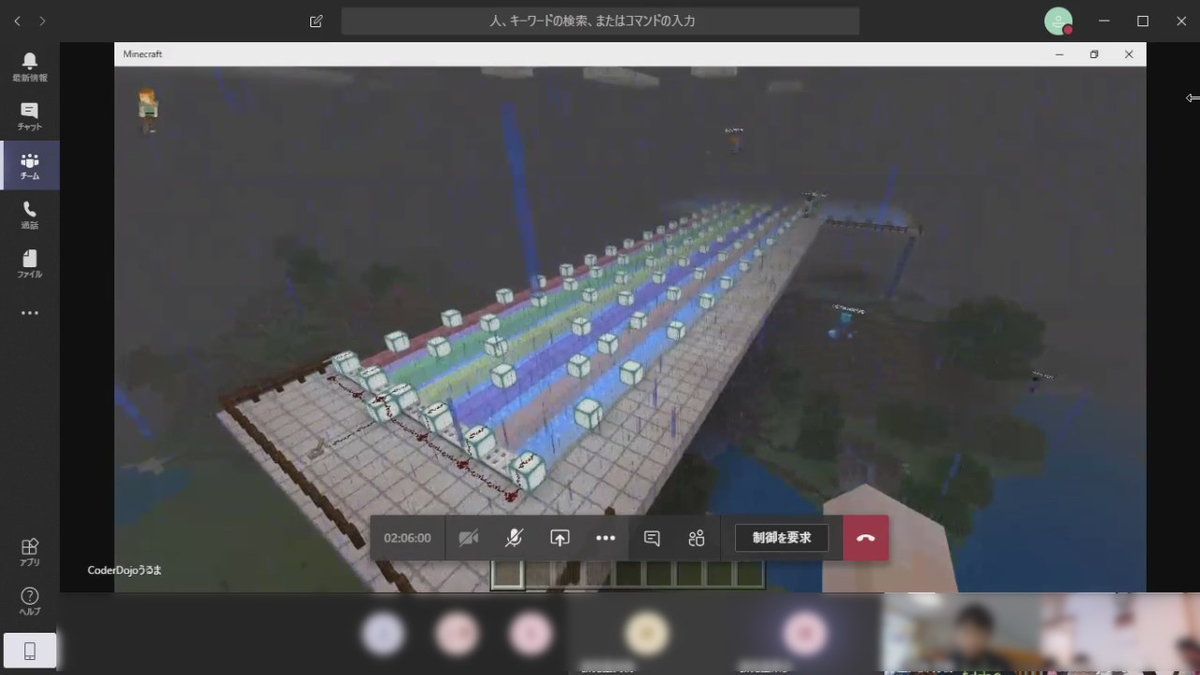Viewport: 1200px width, 675px height.
Task: Click the Request control (制御を要求) button
Action: (x=782, y=538)
